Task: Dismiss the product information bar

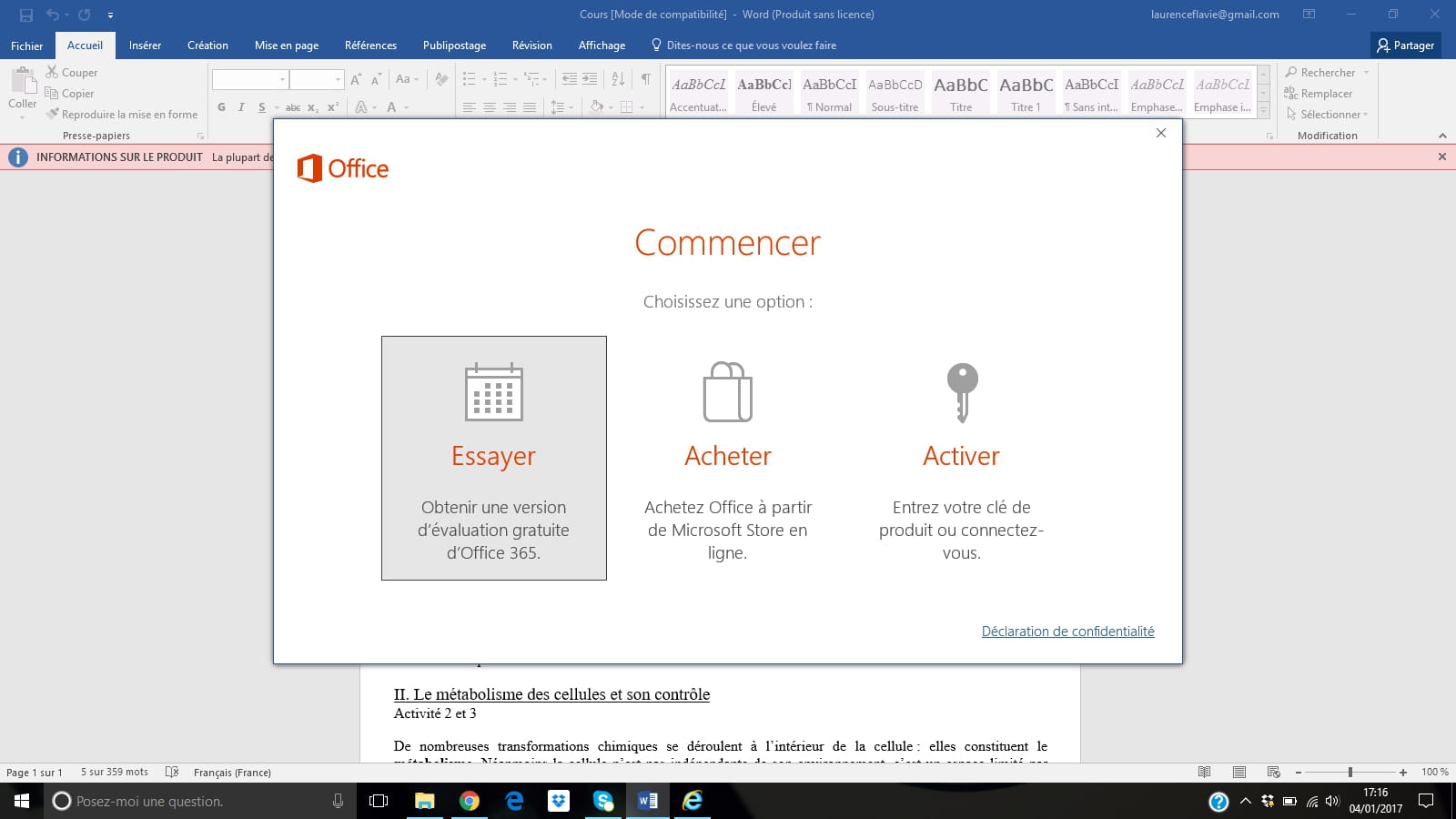Action: click(x=1441, y=157)
